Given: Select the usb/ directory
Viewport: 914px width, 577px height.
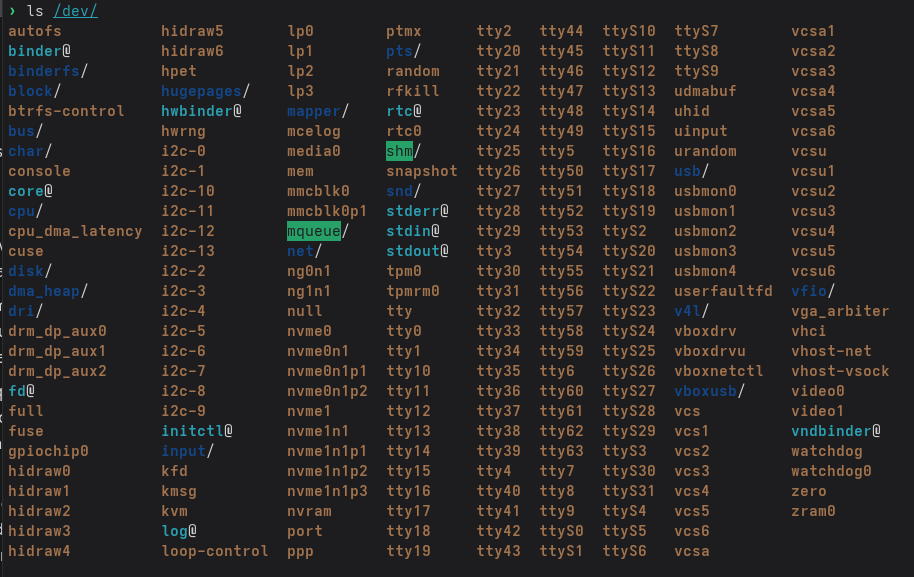Looking at the screenshot, I should pyautogui.click(x=692, y=171).
